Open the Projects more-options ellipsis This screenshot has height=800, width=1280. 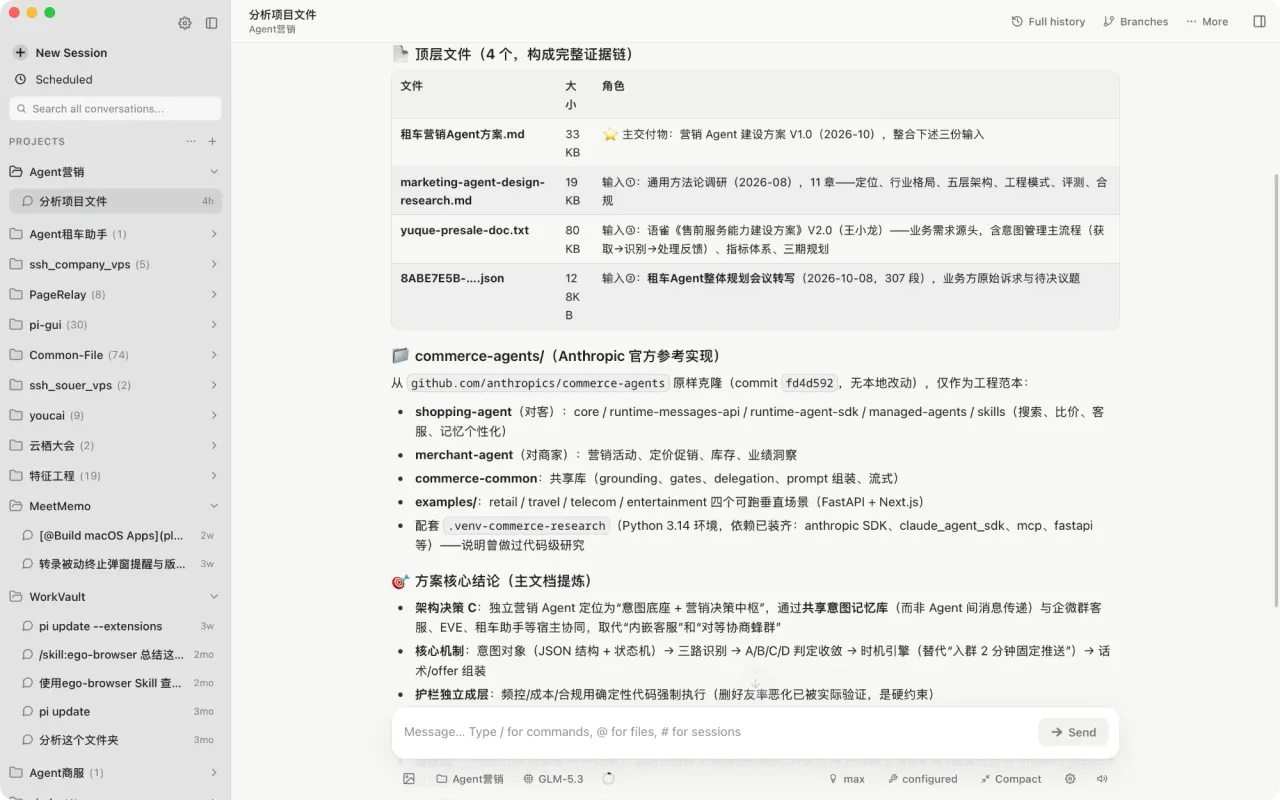[x=191, y=141]
